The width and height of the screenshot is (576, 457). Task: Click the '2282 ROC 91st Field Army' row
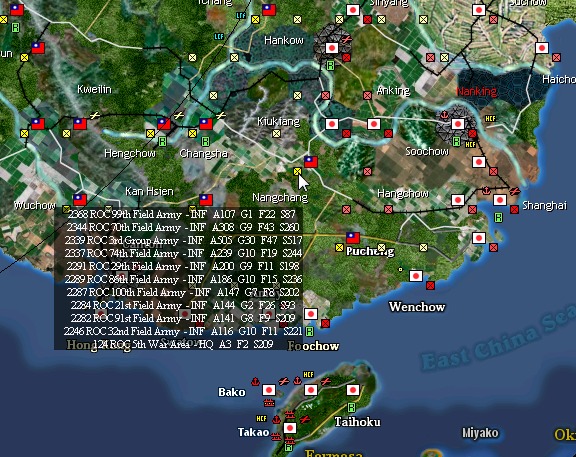click(x=183, y=318)
